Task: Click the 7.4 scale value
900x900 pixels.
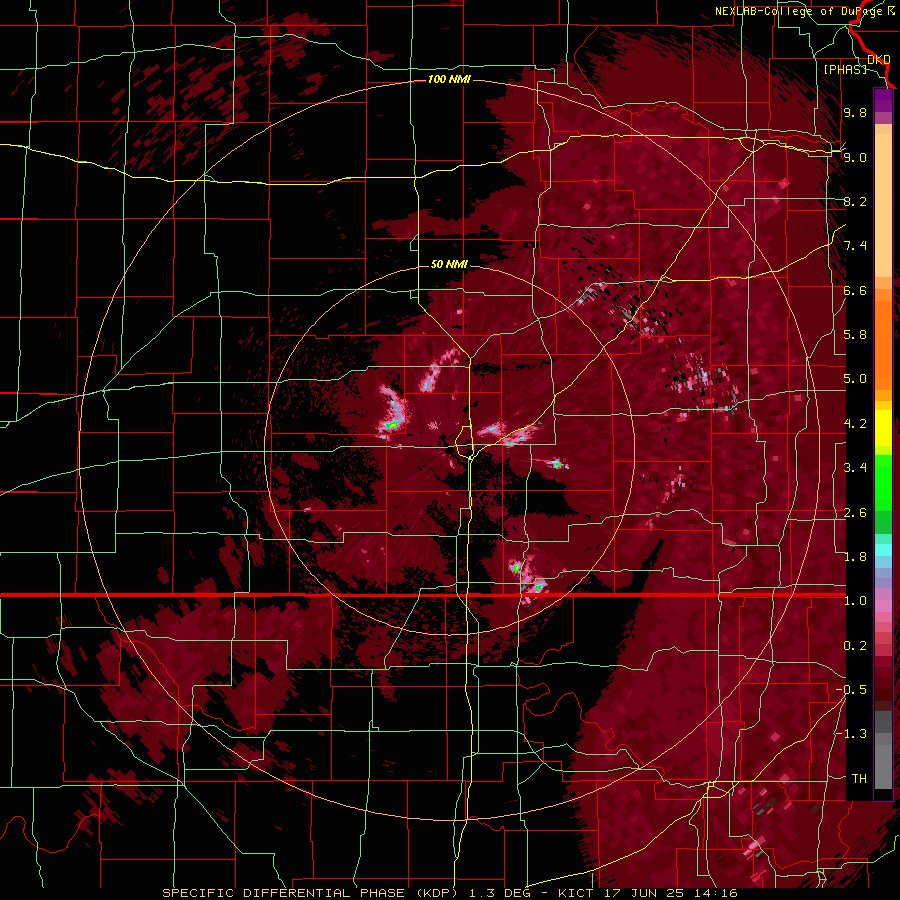Action: click(855, 246)
